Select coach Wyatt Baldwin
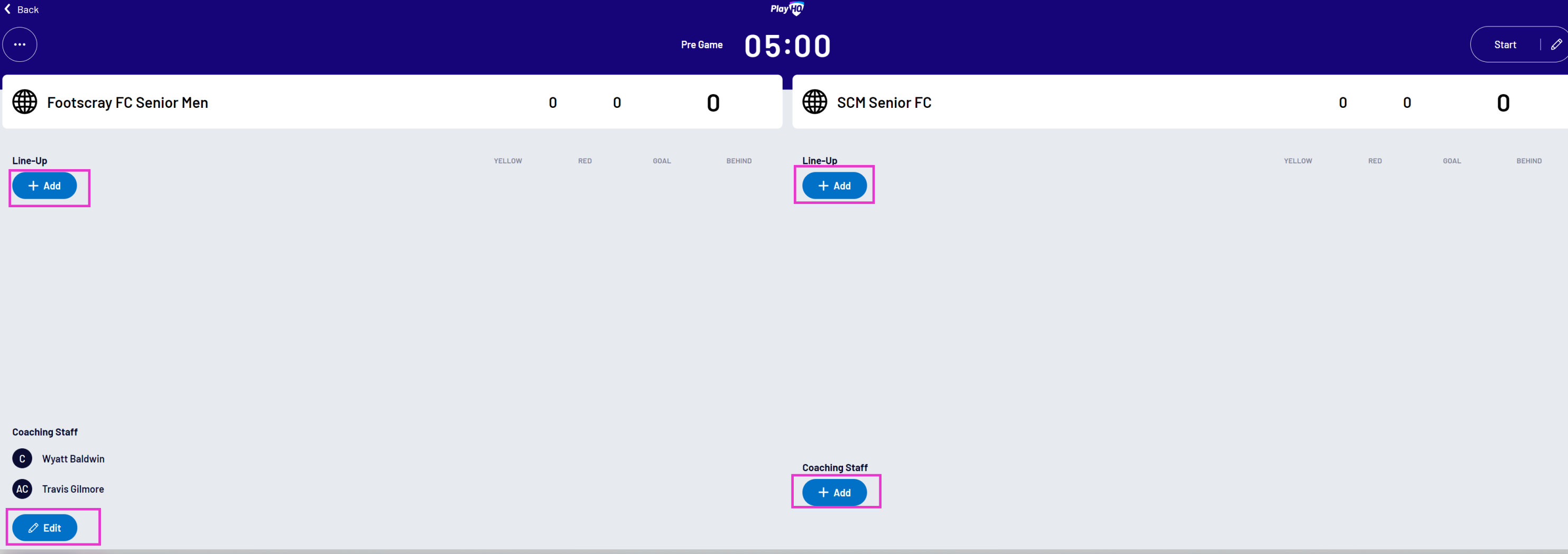This screenshot has height=554, width=1568. pos(73,458)
